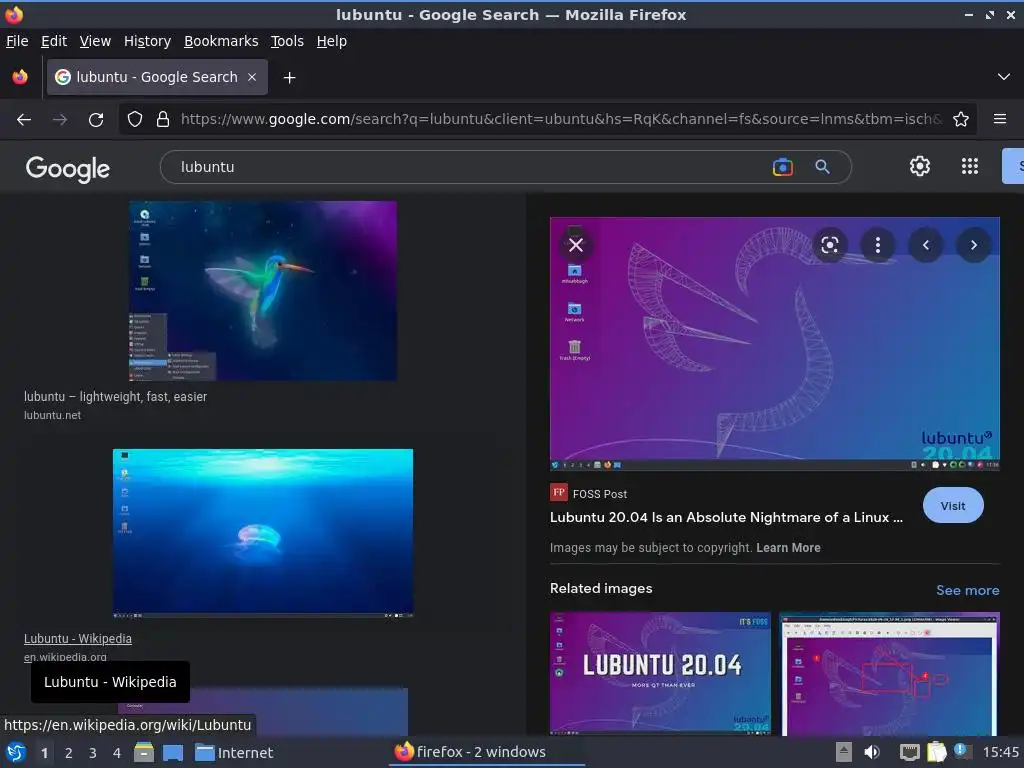Open Google quick settings gear
Screen dimensions: 1024x768
920,167
